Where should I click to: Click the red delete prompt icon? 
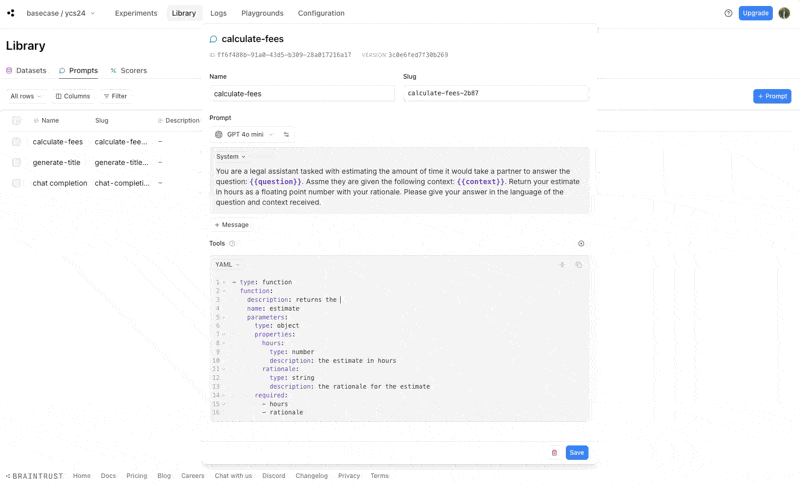click(555, 453)
